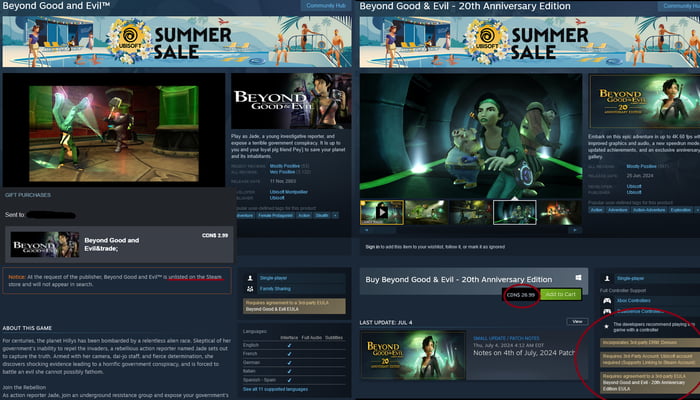Expand 'See all 11 supported languages'
Image resolution: width=700 pixels, height=400 pixels.
tap(278, 388)
